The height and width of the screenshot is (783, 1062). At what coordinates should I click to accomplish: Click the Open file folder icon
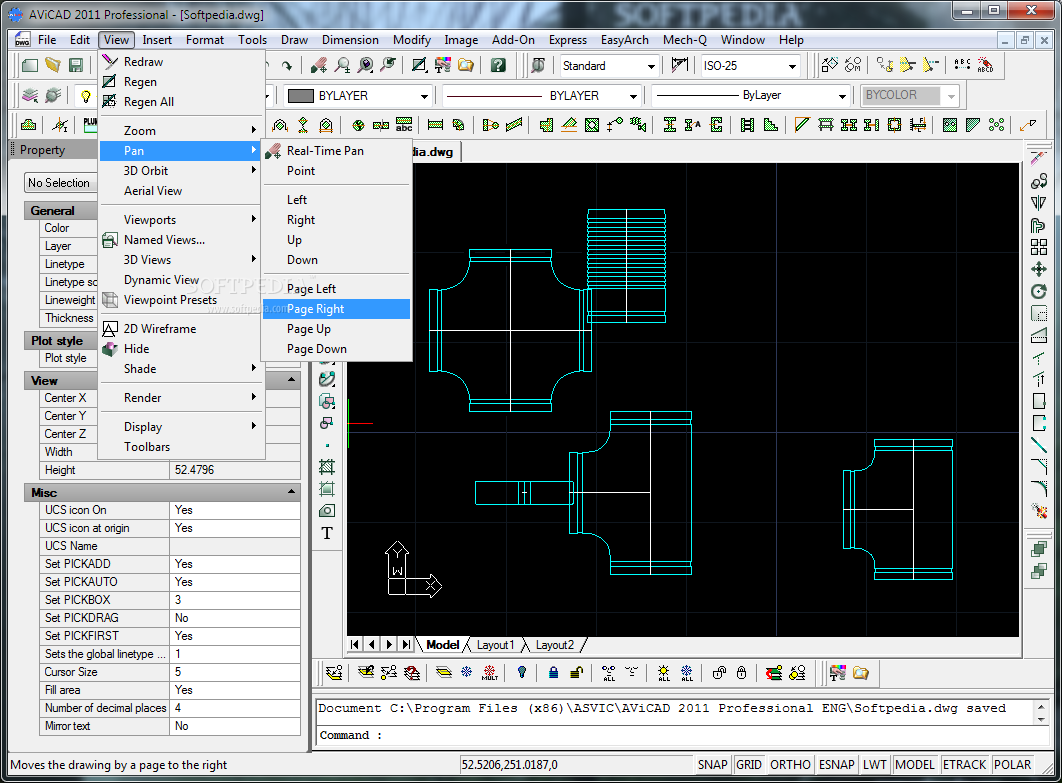tap(52, 65)
